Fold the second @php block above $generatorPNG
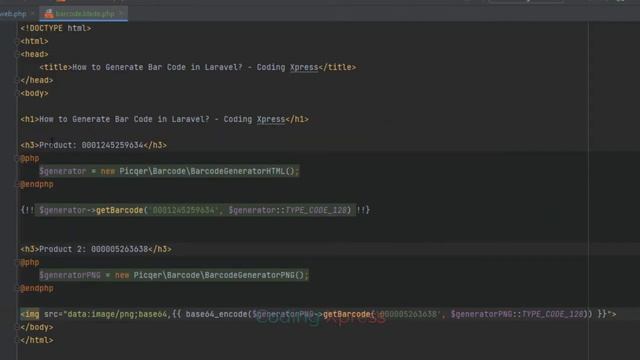 [x=18, y=262]
